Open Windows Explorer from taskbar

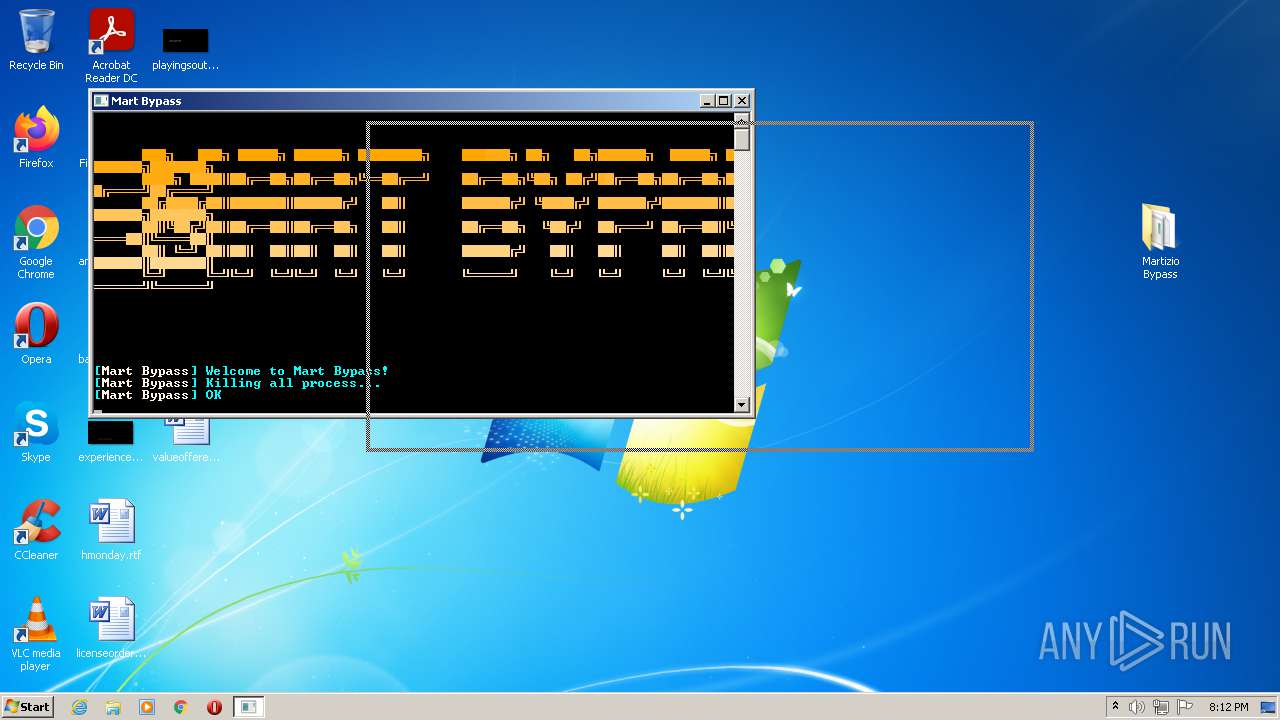pyautogui.click(x=113, y=707)
